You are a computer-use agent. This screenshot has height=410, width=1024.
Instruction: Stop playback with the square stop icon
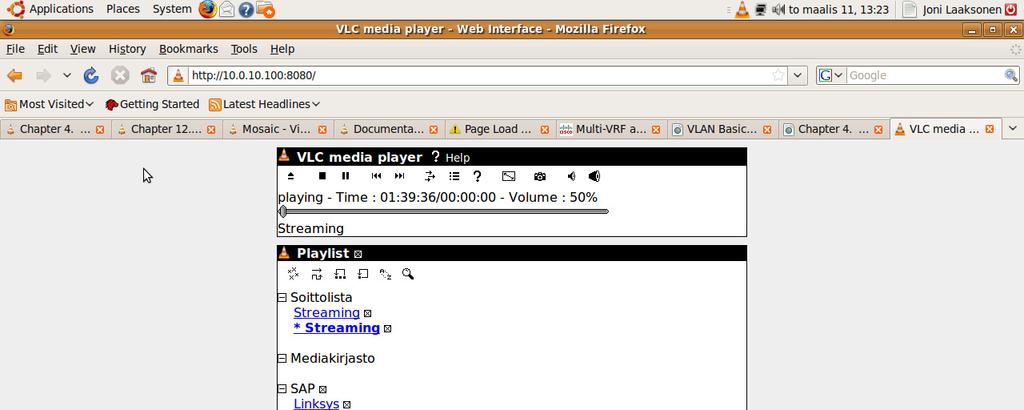point(322,176)
